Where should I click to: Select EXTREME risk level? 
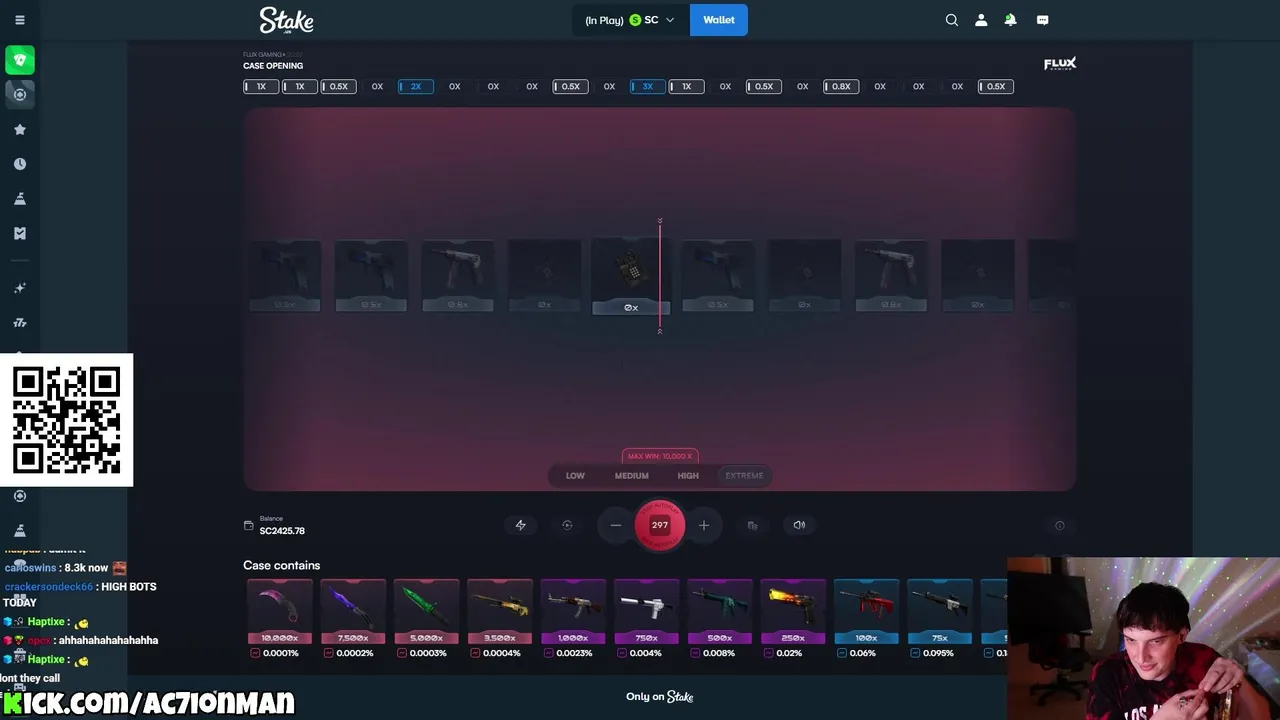coord(744,476)
